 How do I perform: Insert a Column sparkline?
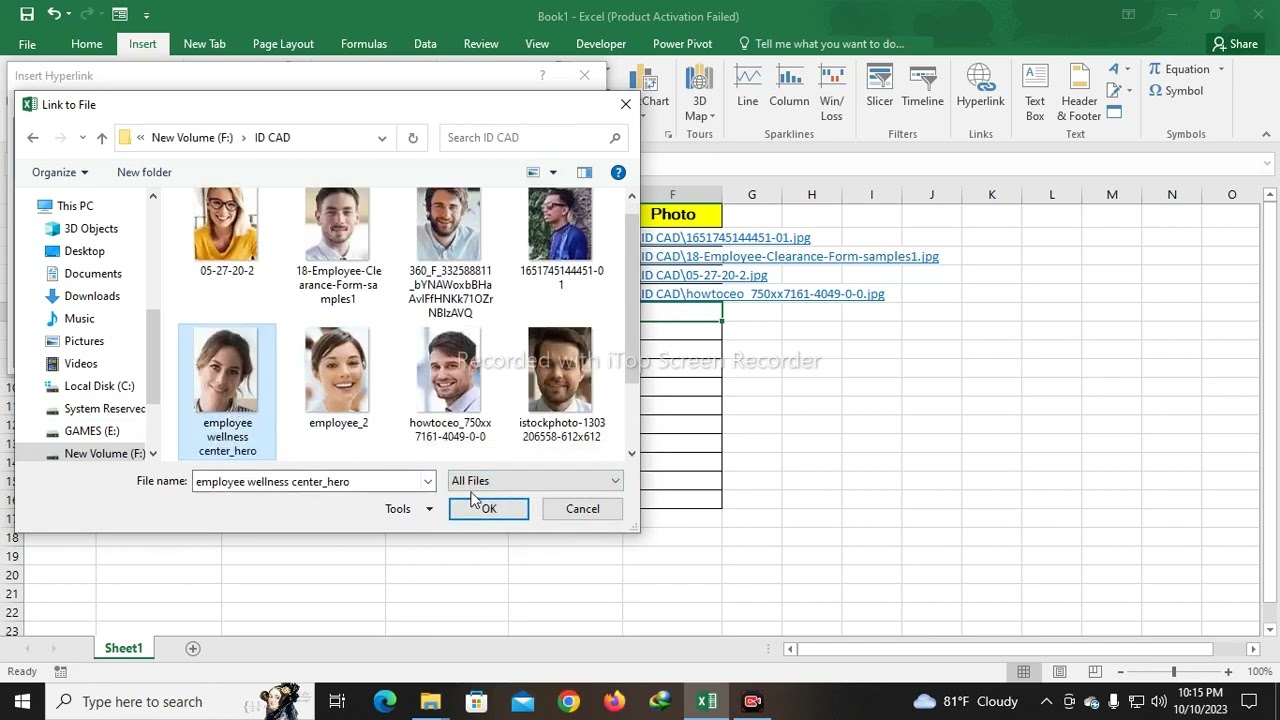(x=789, y=86)
